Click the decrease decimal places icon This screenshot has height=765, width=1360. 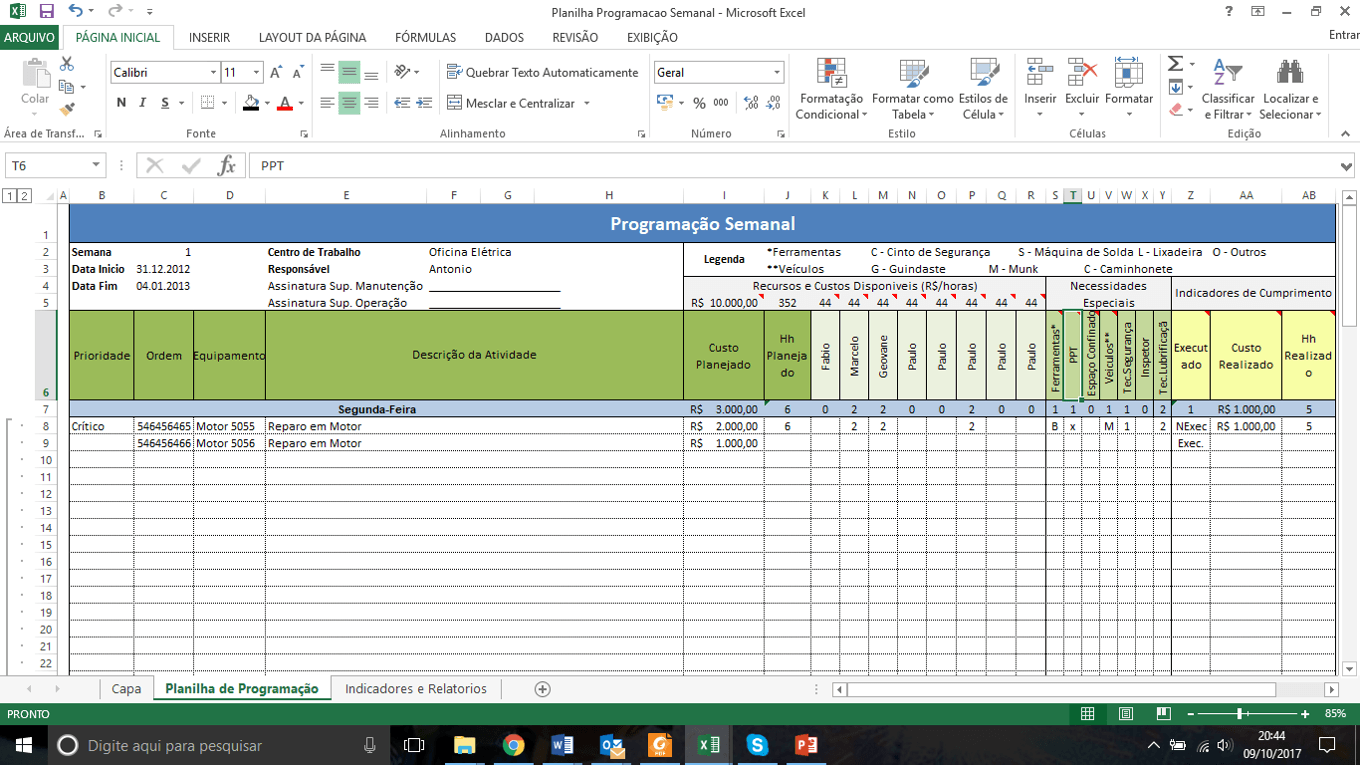(773, 103)
